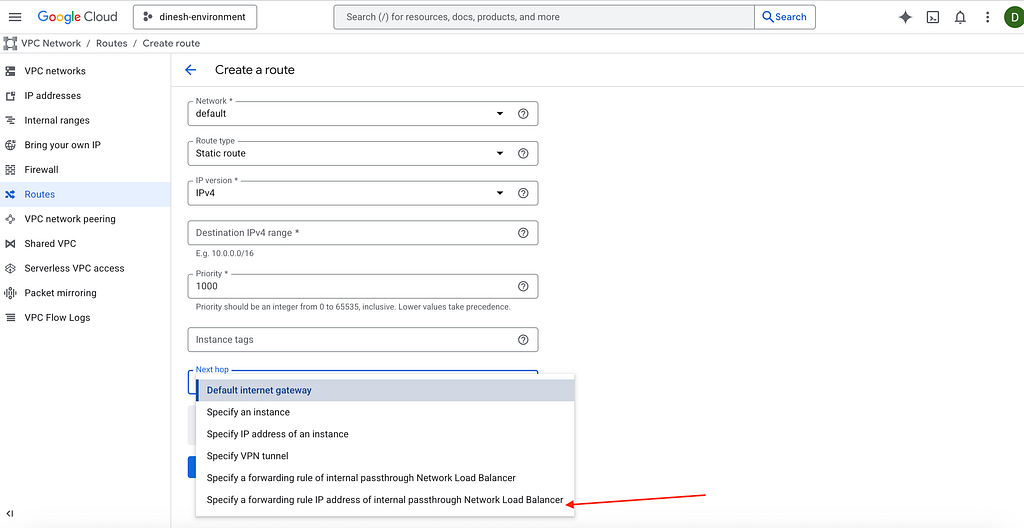Open IP addresses page in sidebar
Viewport: 1024px width, 528px height.
tap(53, 95)
